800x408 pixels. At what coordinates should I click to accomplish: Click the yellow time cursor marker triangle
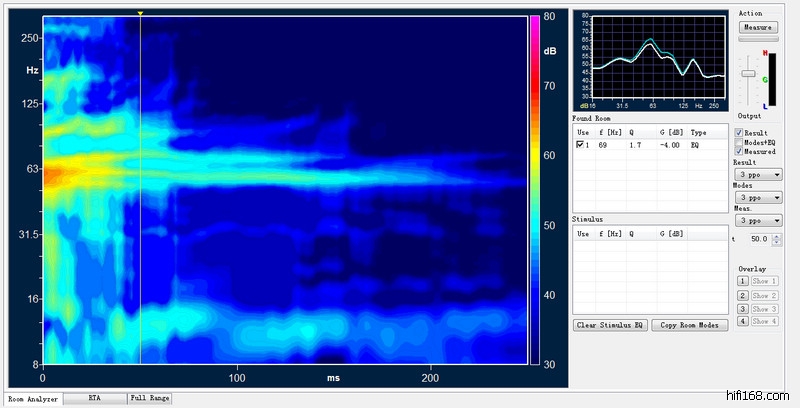pos(140,14)
